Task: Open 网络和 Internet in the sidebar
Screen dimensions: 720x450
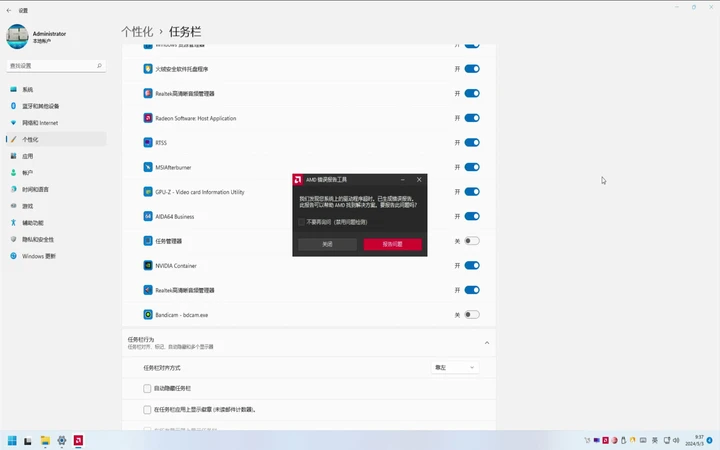Action: pos(56,123)
